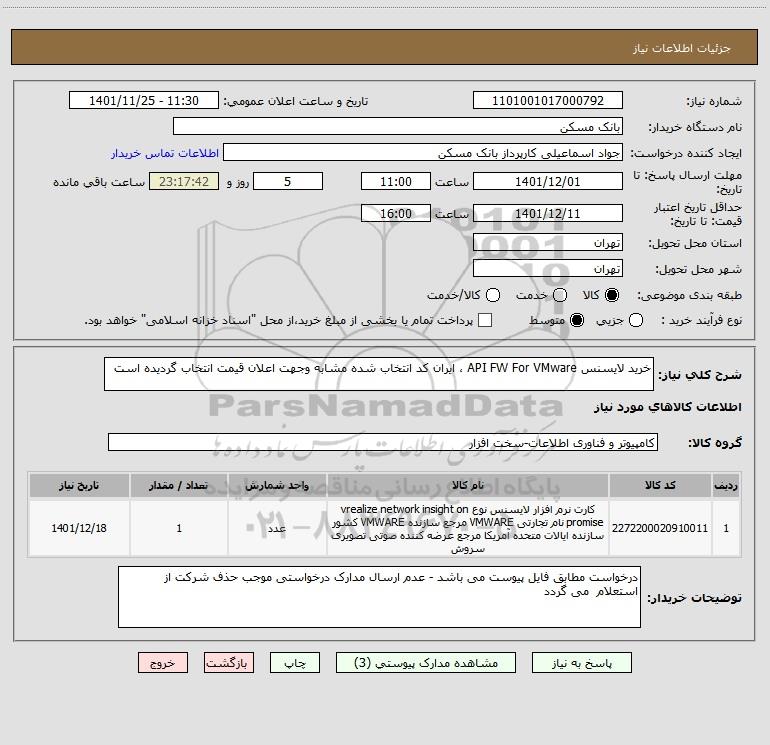Click the شماره نیاز number field
Screen dimensions: 770x745
(x=548, y=101)
